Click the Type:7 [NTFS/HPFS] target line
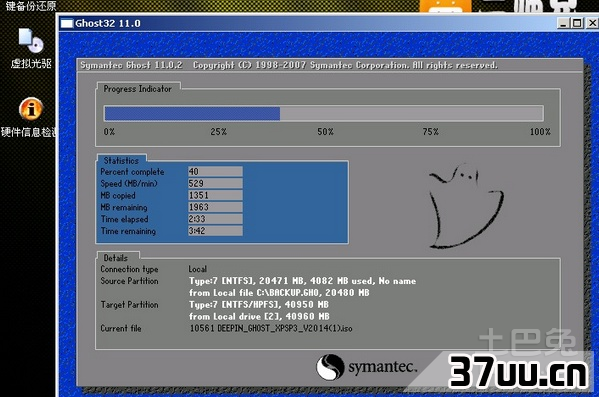The image size is (599, 397). tap(259, 305)
